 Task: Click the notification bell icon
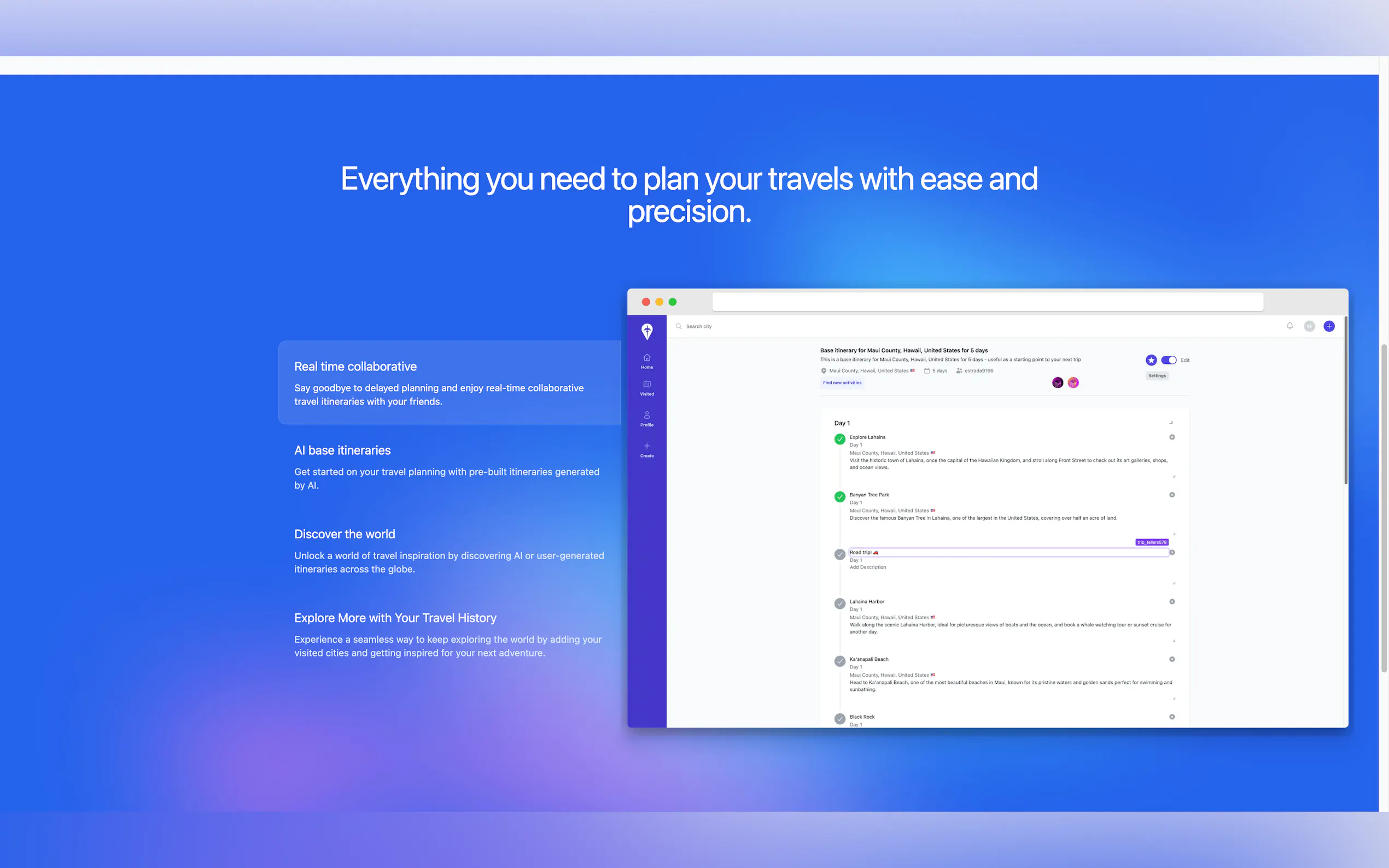coord(1289,326)
